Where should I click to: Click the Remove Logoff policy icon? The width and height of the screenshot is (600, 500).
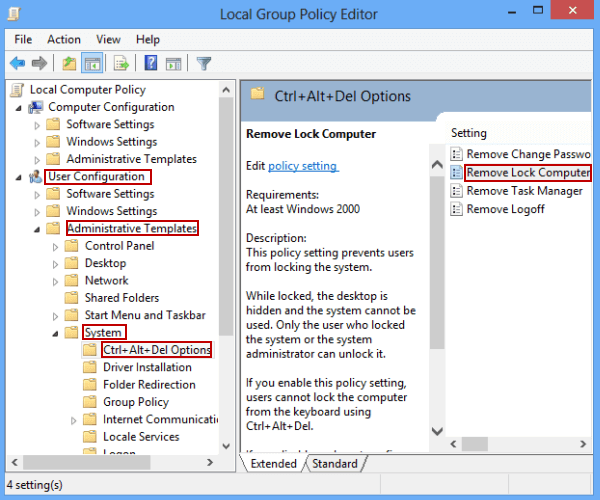456,209
